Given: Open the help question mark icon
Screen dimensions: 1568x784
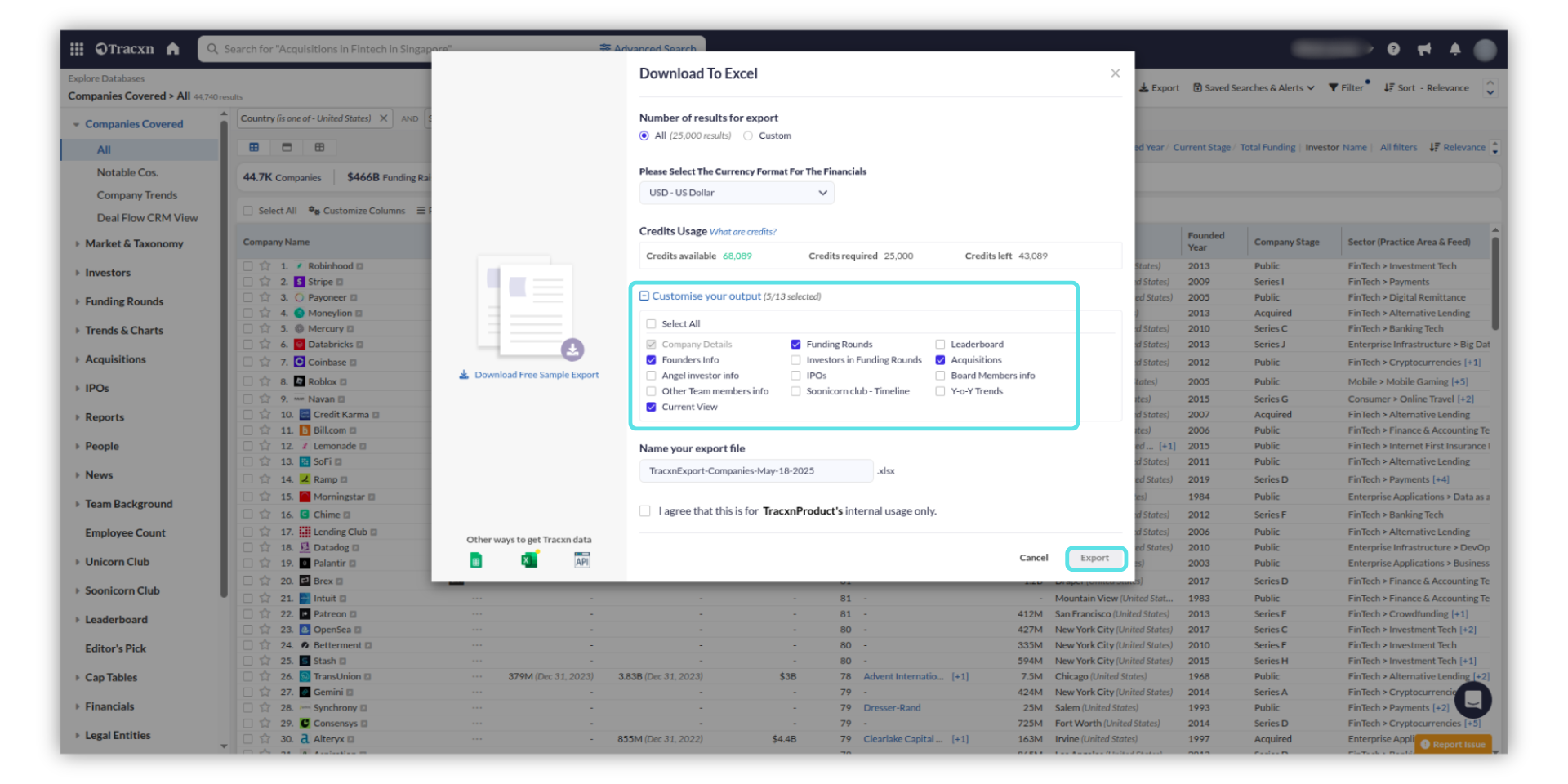Looking at the screenshot, I should (1393, 49).
